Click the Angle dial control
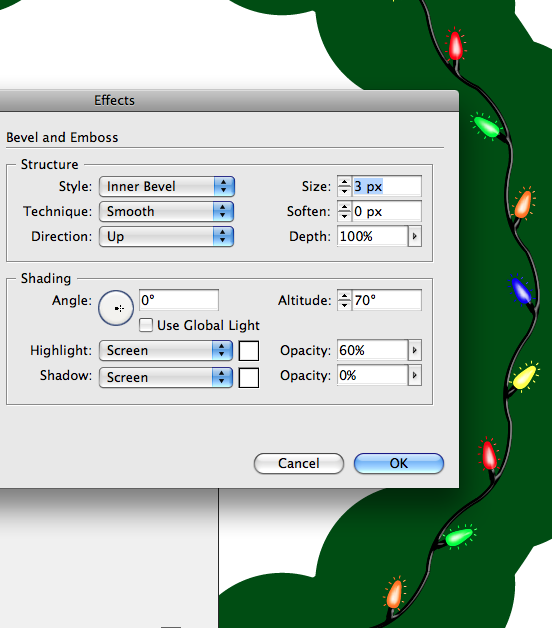 pyautogui.click(x=116, y=308)
